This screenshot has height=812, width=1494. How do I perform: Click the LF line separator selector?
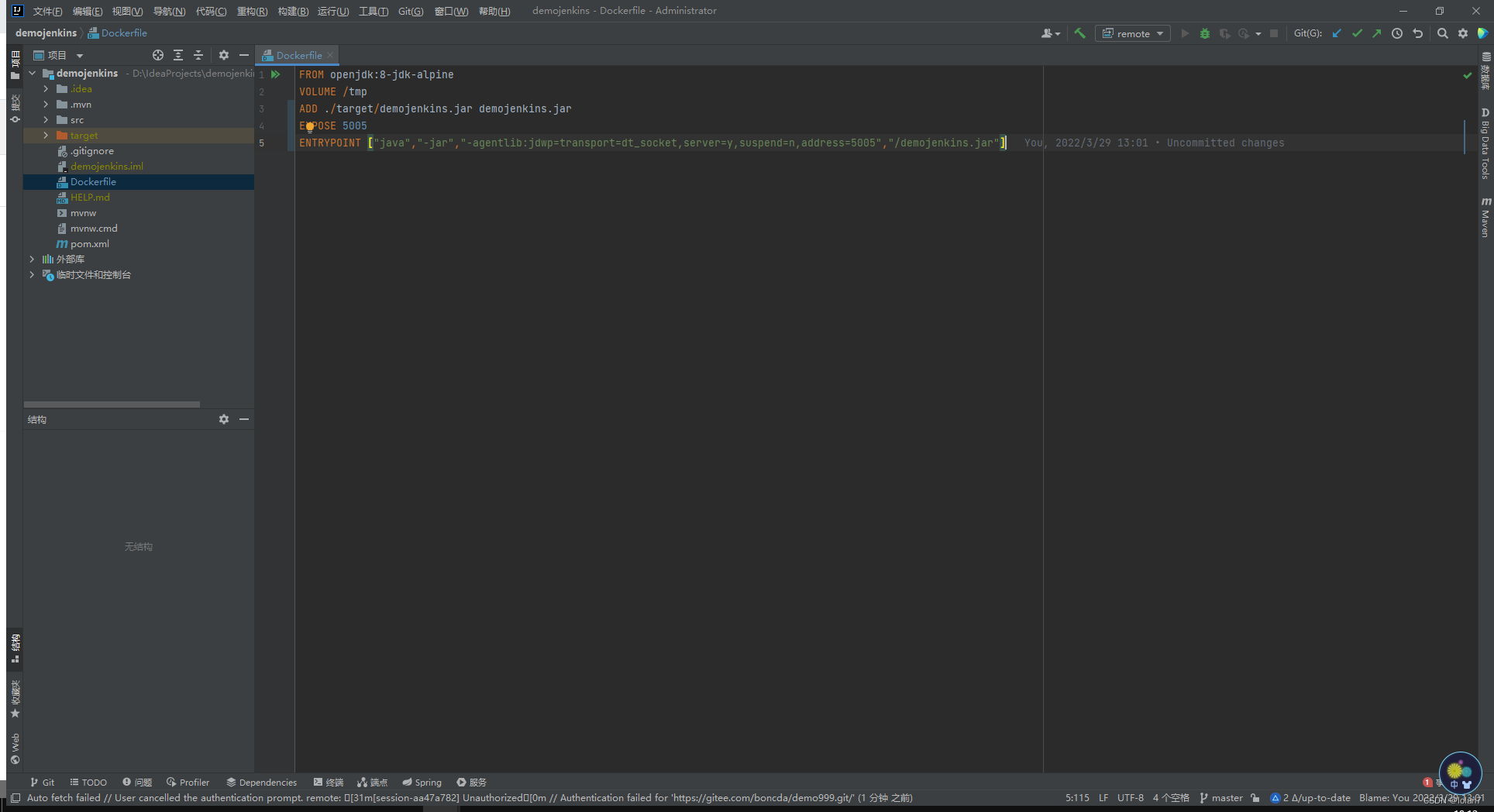tap(1103, 797)
